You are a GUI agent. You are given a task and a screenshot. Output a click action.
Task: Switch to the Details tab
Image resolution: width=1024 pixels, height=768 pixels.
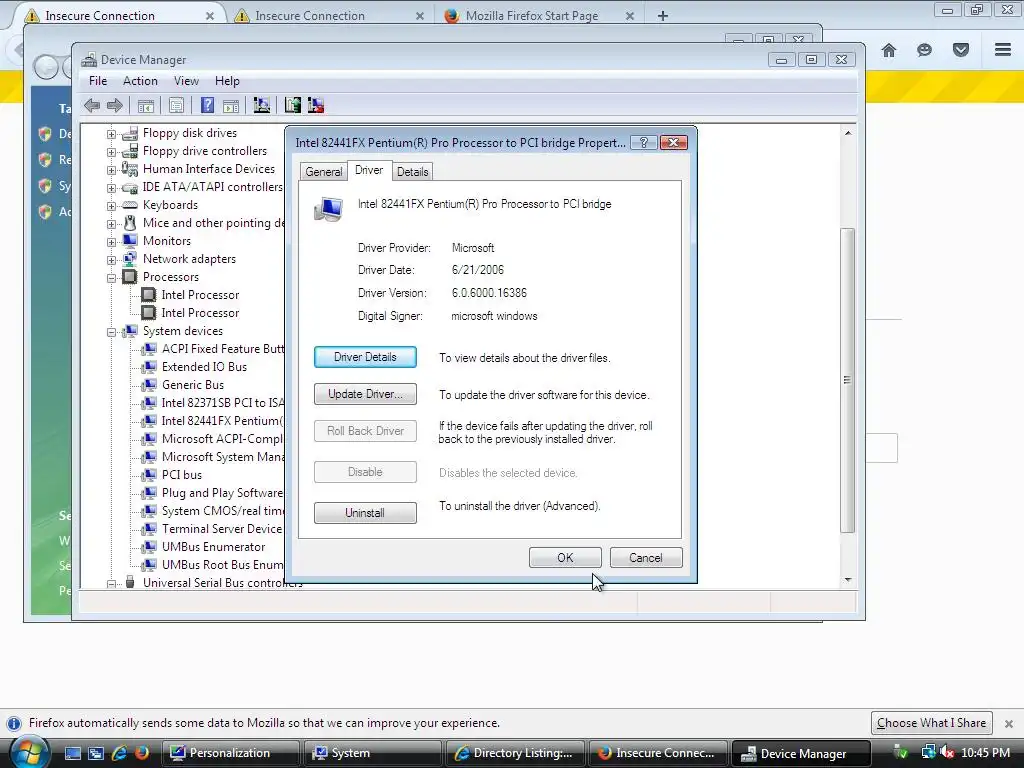(413, 172)
